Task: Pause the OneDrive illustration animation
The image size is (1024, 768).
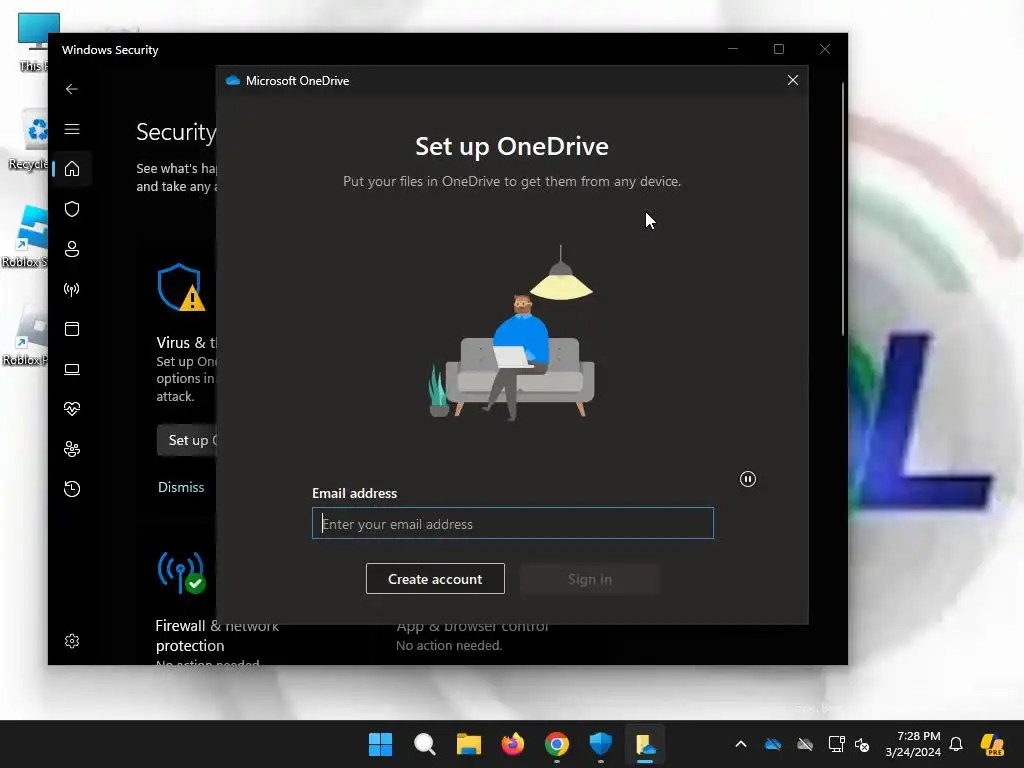Action: [x=748, y=479]
